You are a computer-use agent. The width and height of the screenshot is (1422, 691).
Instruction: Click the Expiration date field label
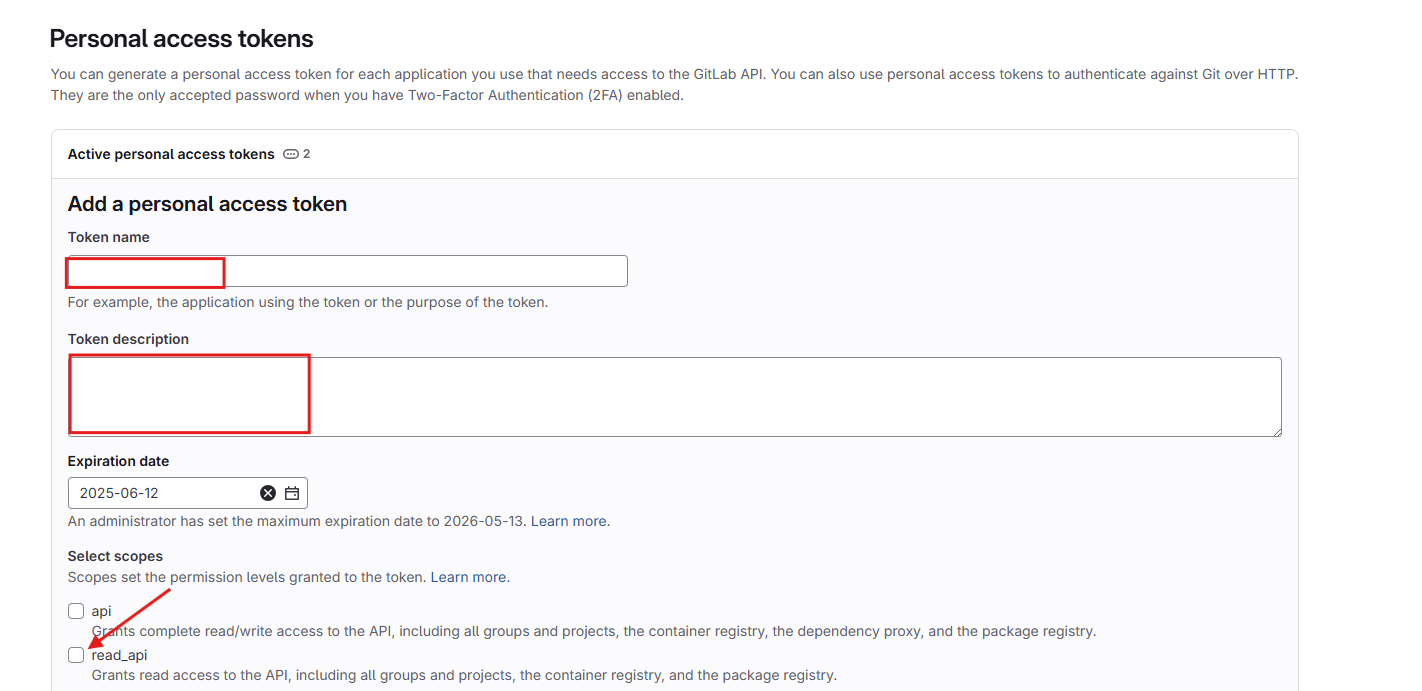118,461
